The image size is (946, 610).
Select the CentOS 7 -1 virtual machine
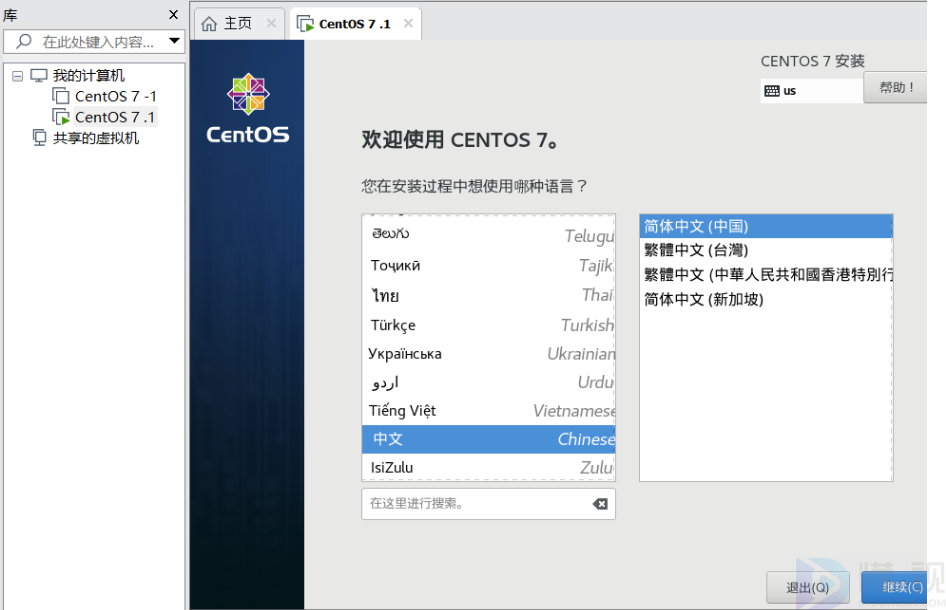(x=115, y=97)
